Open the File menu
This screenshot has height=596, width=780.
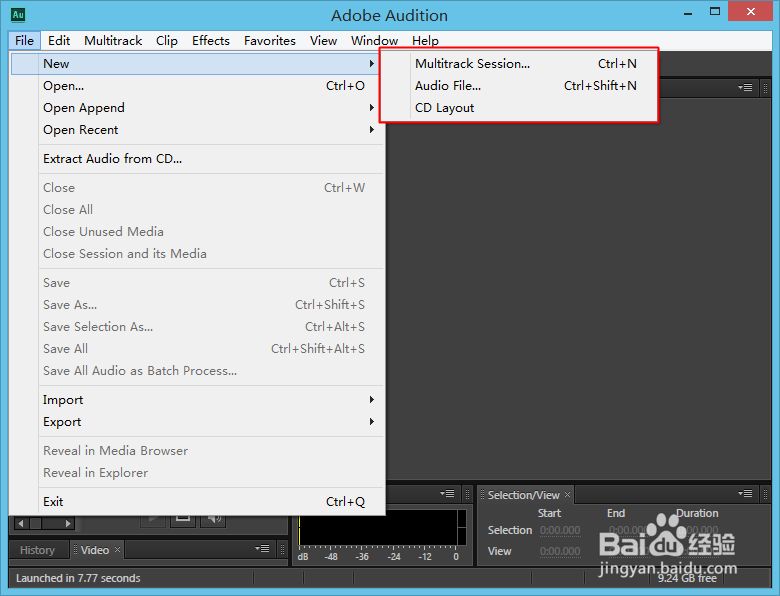[x=24, y=41]
